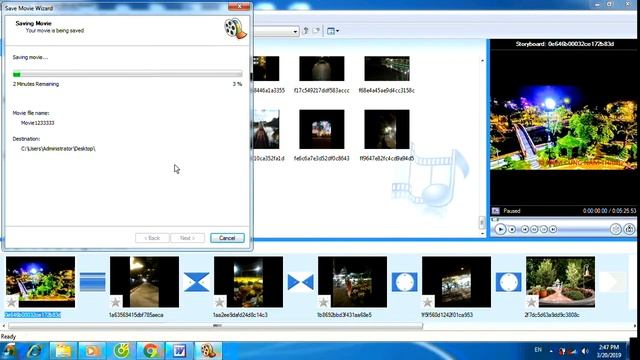The height and width of the screenshot is (360, 640).
Task: Select the partly hidden clip ending in 8446a1a3355
Action: coord(266,69)
